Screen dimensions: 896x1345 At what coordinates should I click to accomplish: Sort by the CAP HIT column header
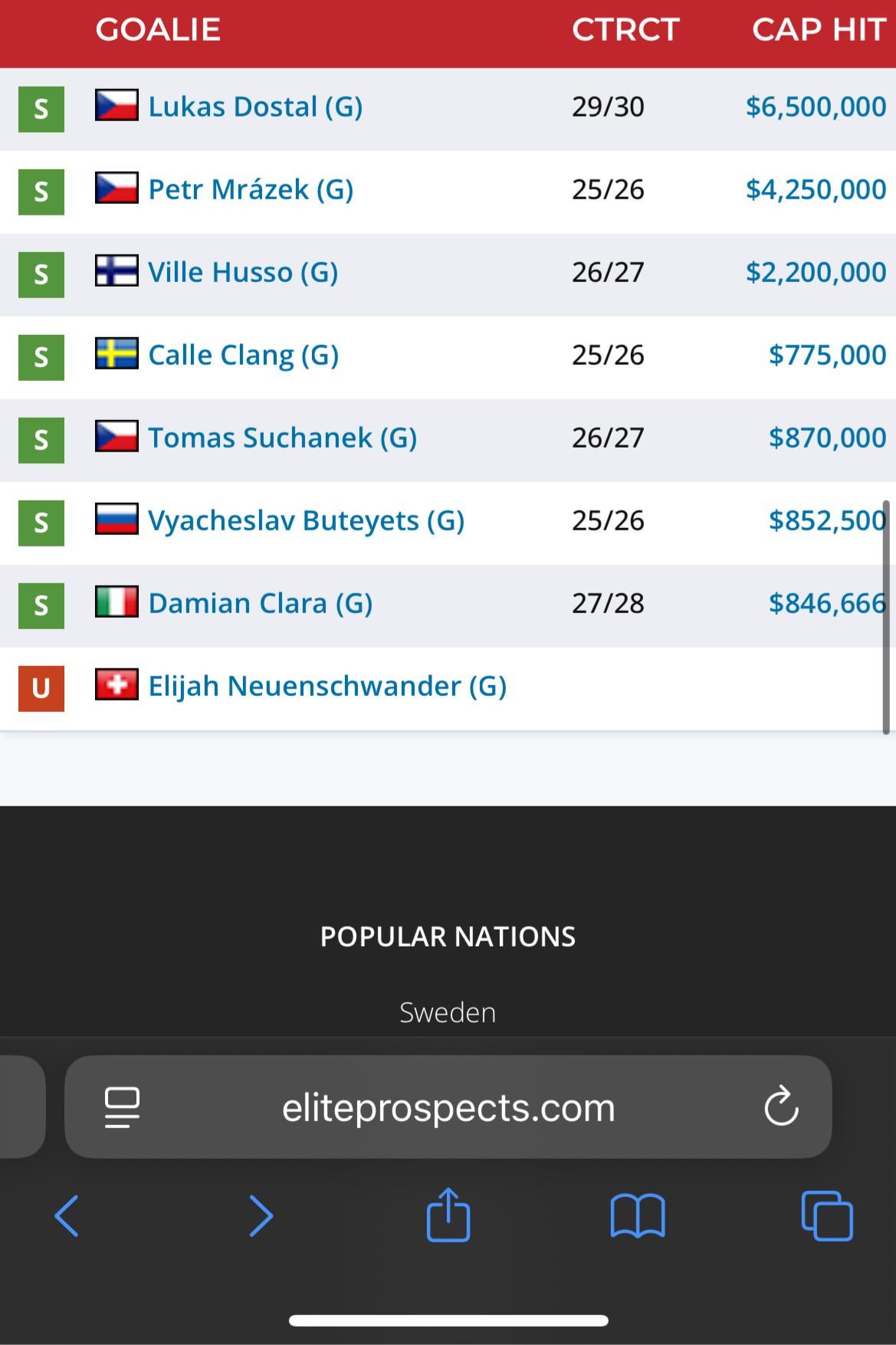click(819, 30)
